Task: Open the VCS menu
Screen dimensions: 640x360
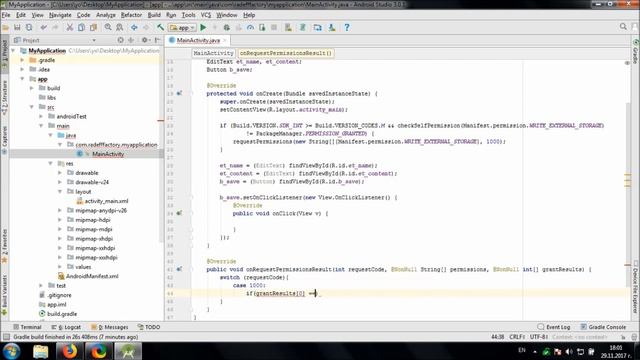Action: [206, 15]
